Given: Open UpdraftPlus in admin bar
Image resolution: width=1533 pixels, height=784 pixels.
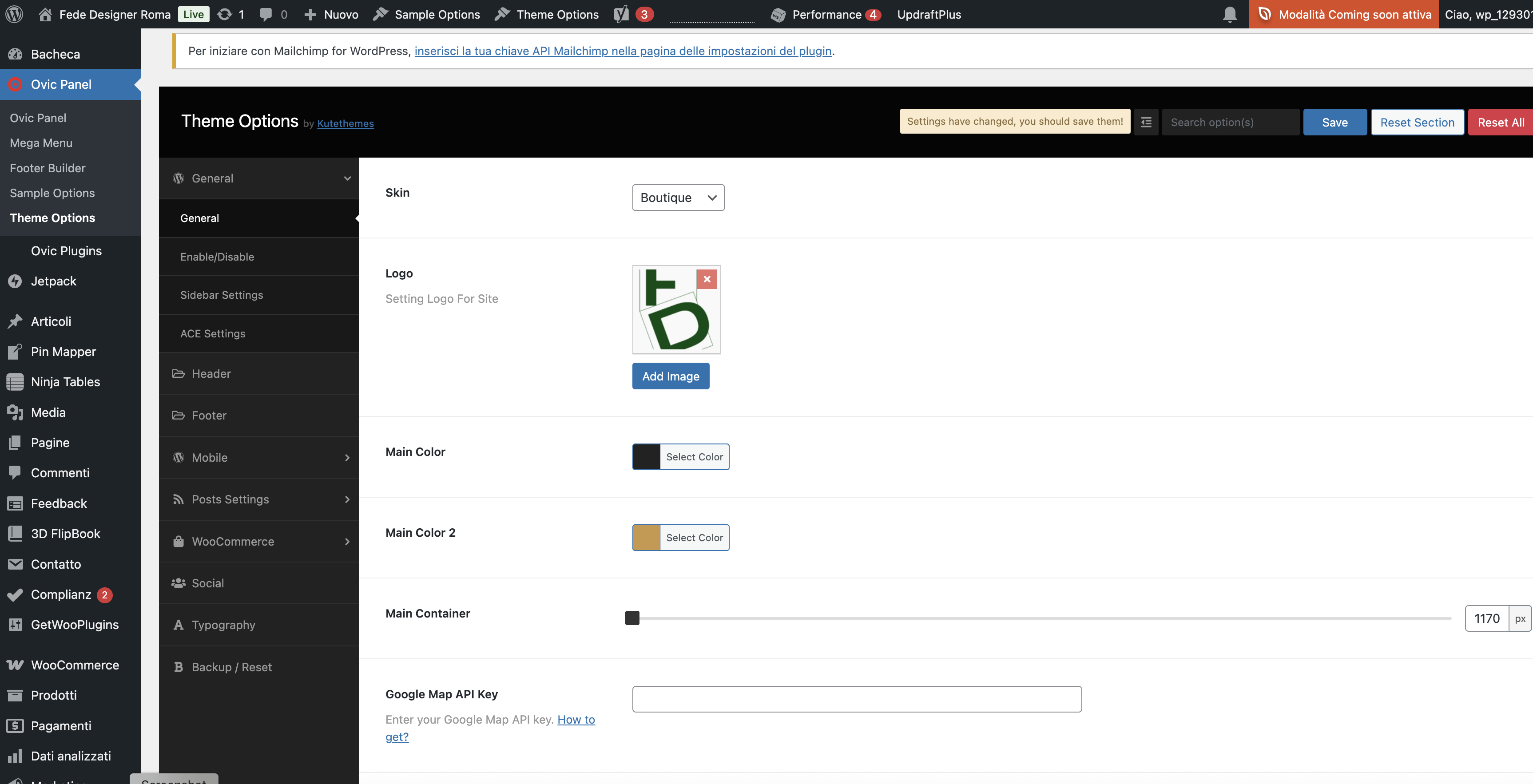Looking at the screenshot, I should tap(928, 14).
